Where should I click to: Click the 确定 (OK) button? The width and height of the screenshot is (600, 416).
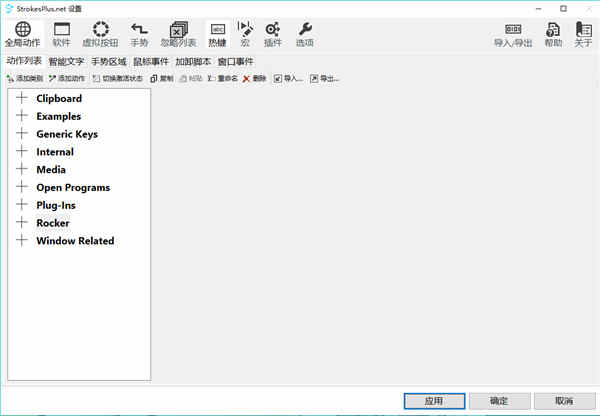[499, 401]
